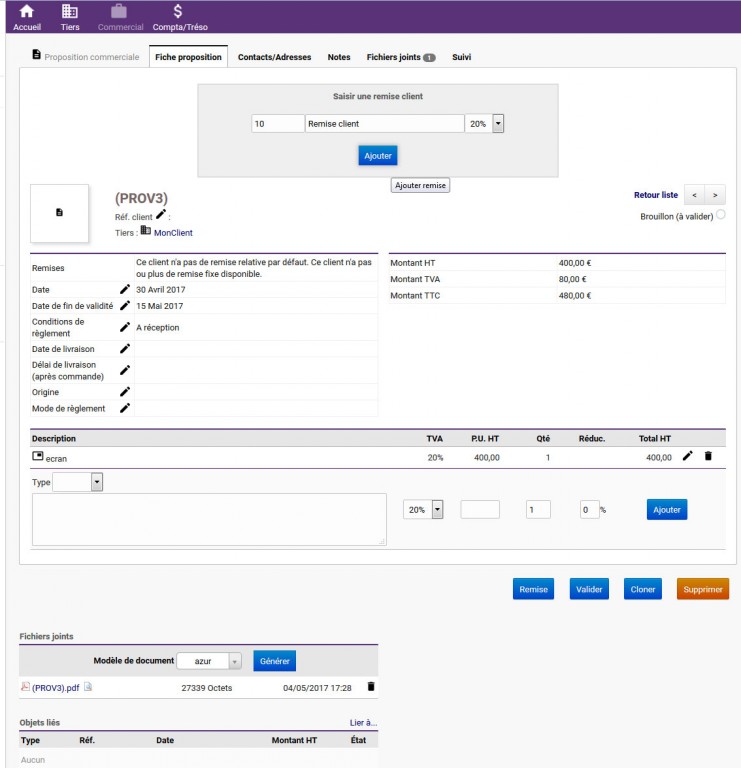The height and width of the screenshot is (768, 741).
Task: Click the Générer button
Action: [x=274, y=661]
